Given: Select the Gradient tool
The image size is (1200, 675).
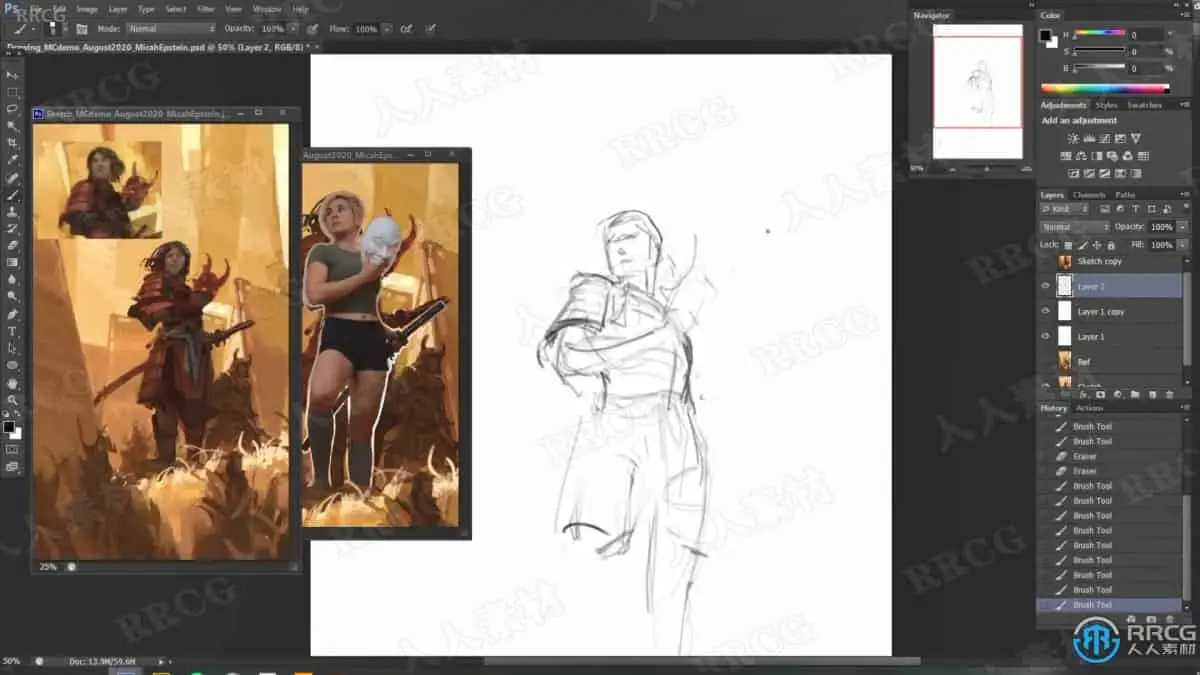Looking at the screenshot, I should [x=13, y=263].
